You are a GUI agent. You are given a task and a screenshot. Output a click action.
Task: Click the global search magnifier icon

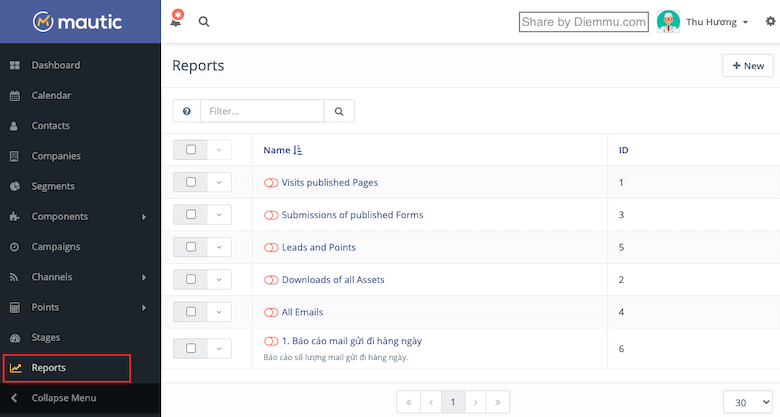(204, 21)
